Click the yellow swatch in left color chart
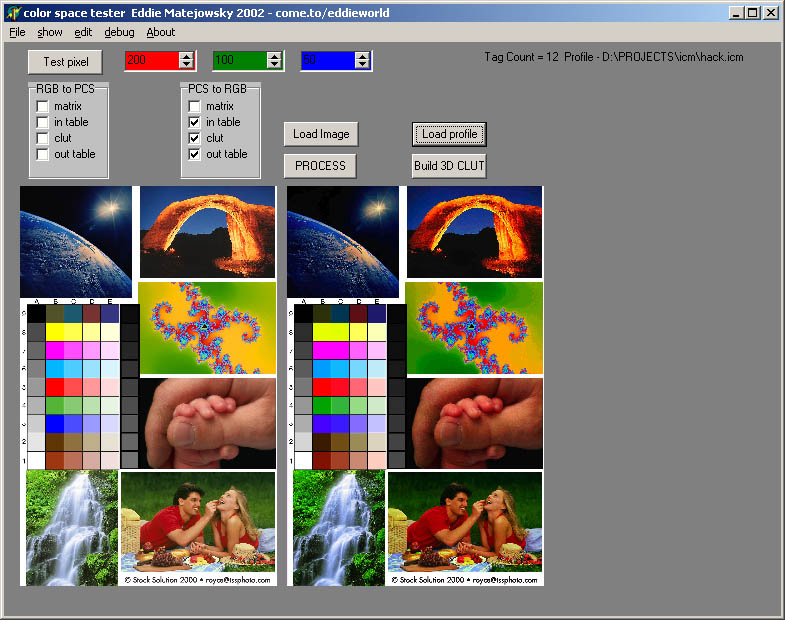The image size is (785, 620). [x=54, y=331]
